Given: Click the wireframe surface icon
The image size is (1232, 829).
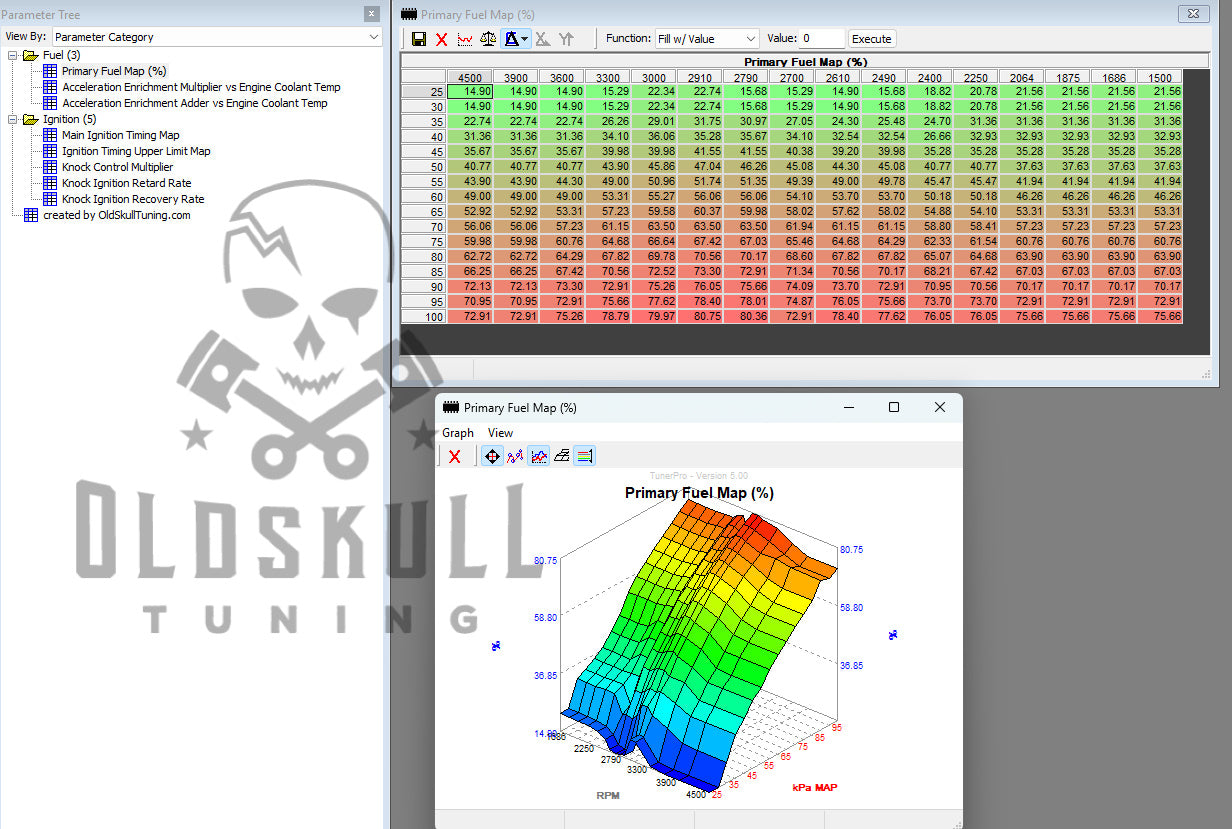Looking at the screenshot, I should coord(562,456).
